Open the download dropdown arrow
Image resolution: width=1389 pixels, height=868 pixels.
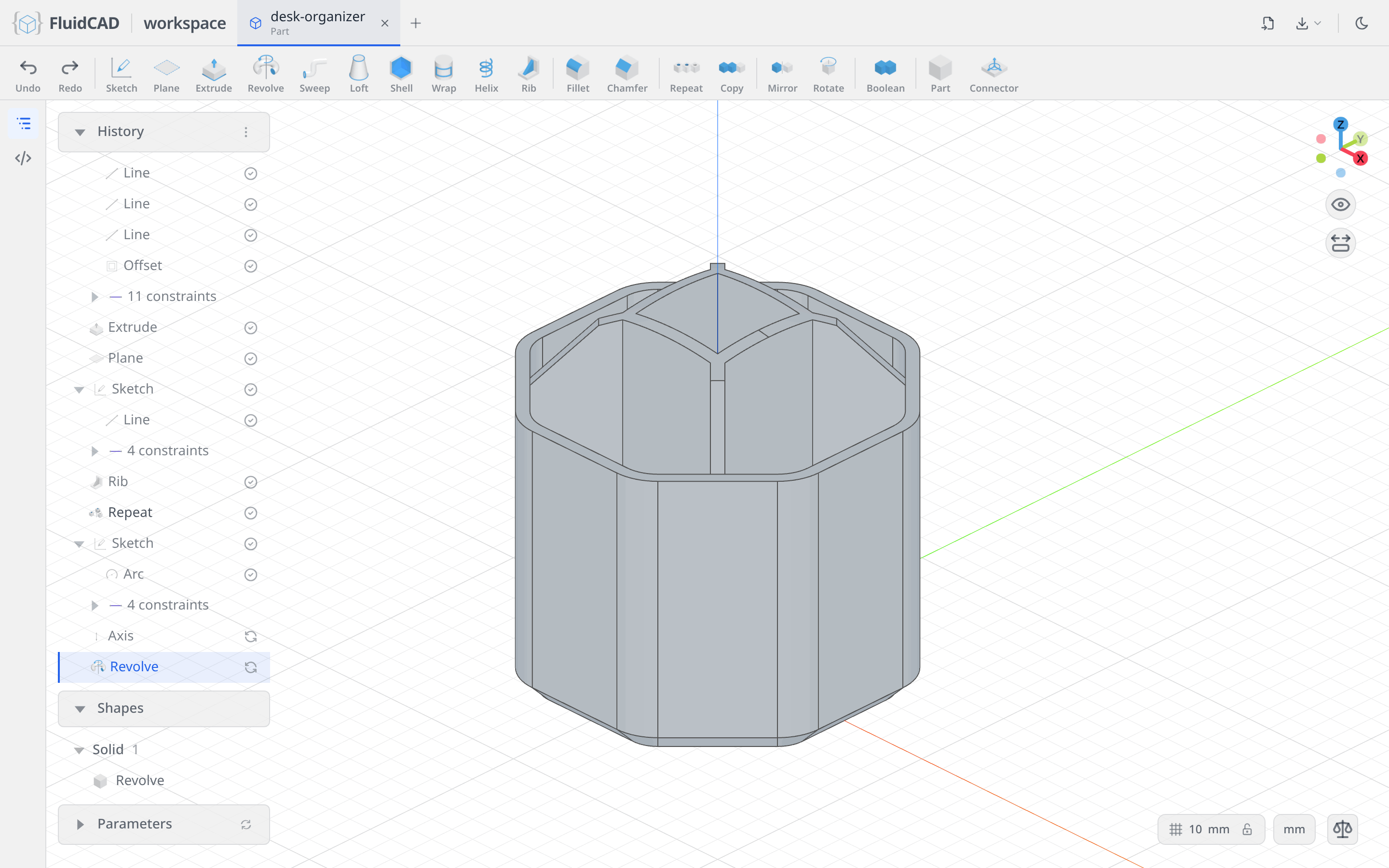(1318, 23)
